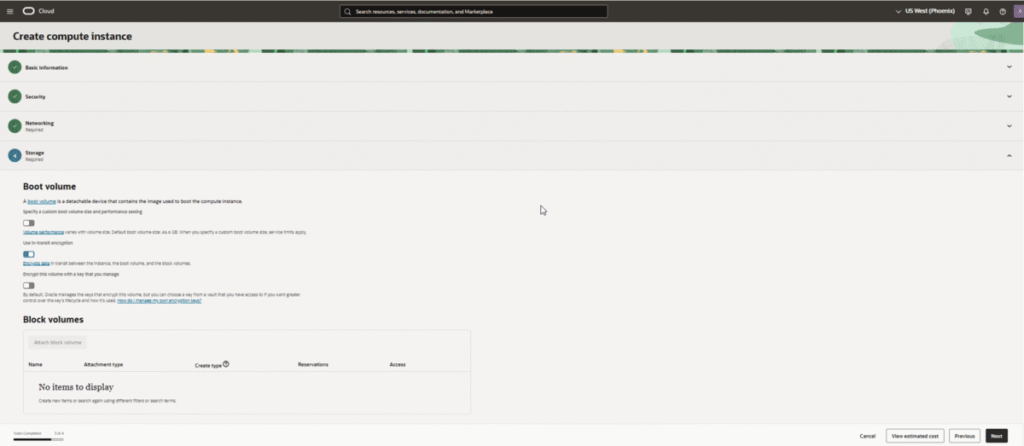Screen dimensions: 1024x446
Task: Click the search resources and services field
Action: pyautogui.click(x=473, y=12)
